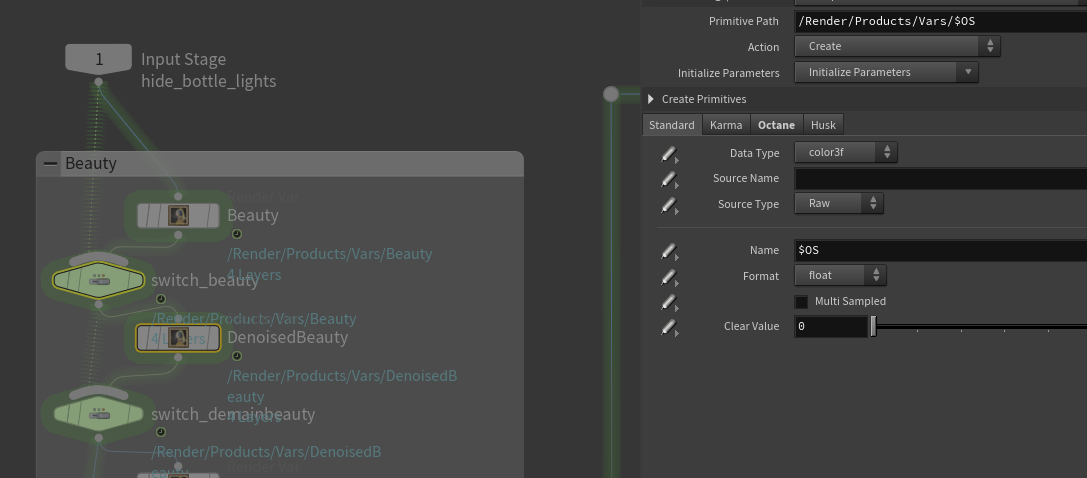Click the pencil toggle beside Multi Sampled

[x=668, y=302]
